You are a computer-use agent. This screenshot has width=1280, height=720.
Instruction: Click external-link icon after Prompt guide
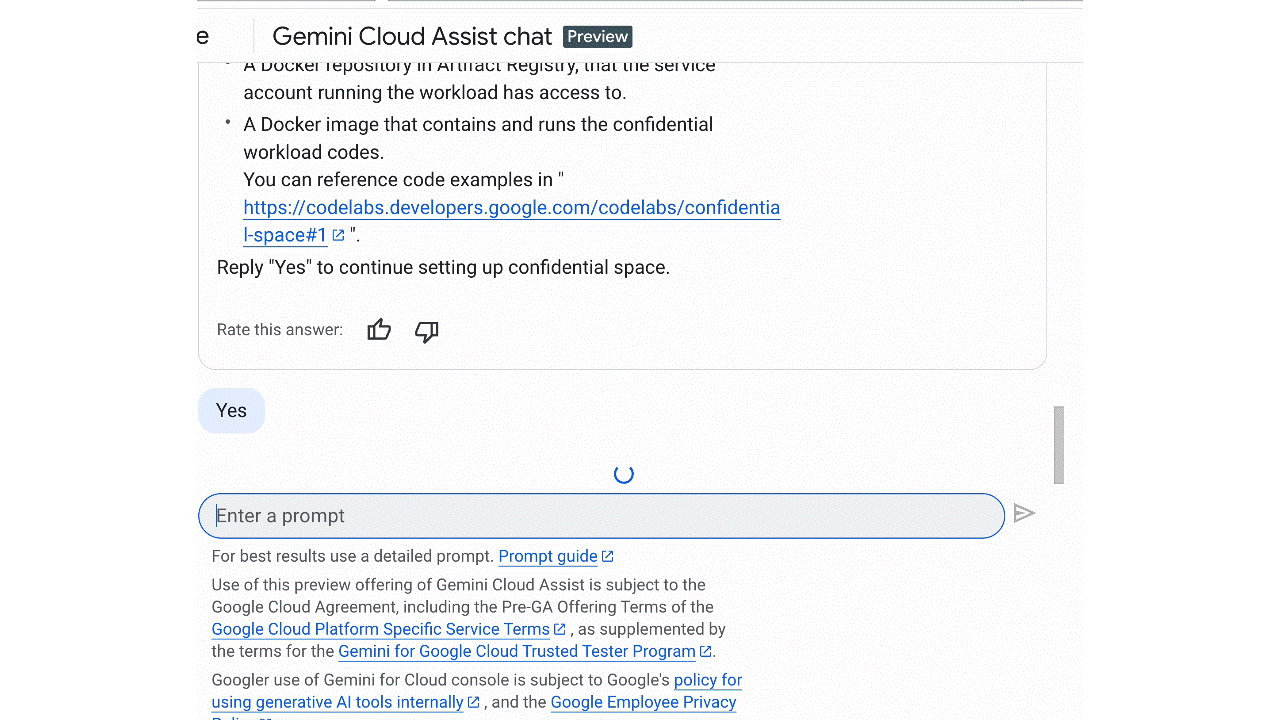point(608,557)
